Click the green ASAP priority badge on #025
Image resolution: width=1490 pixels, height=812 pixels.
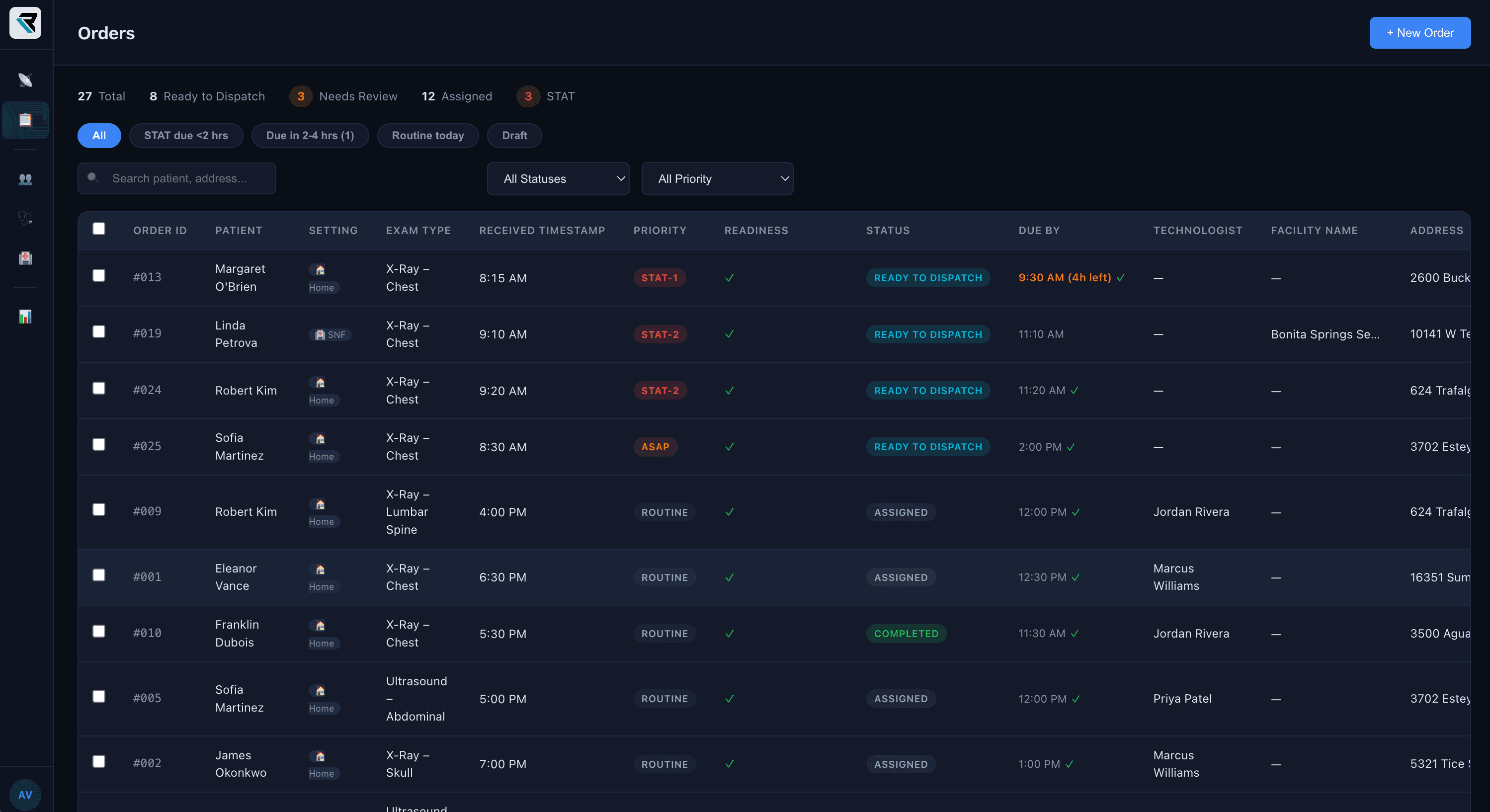(x=655, y=446)
